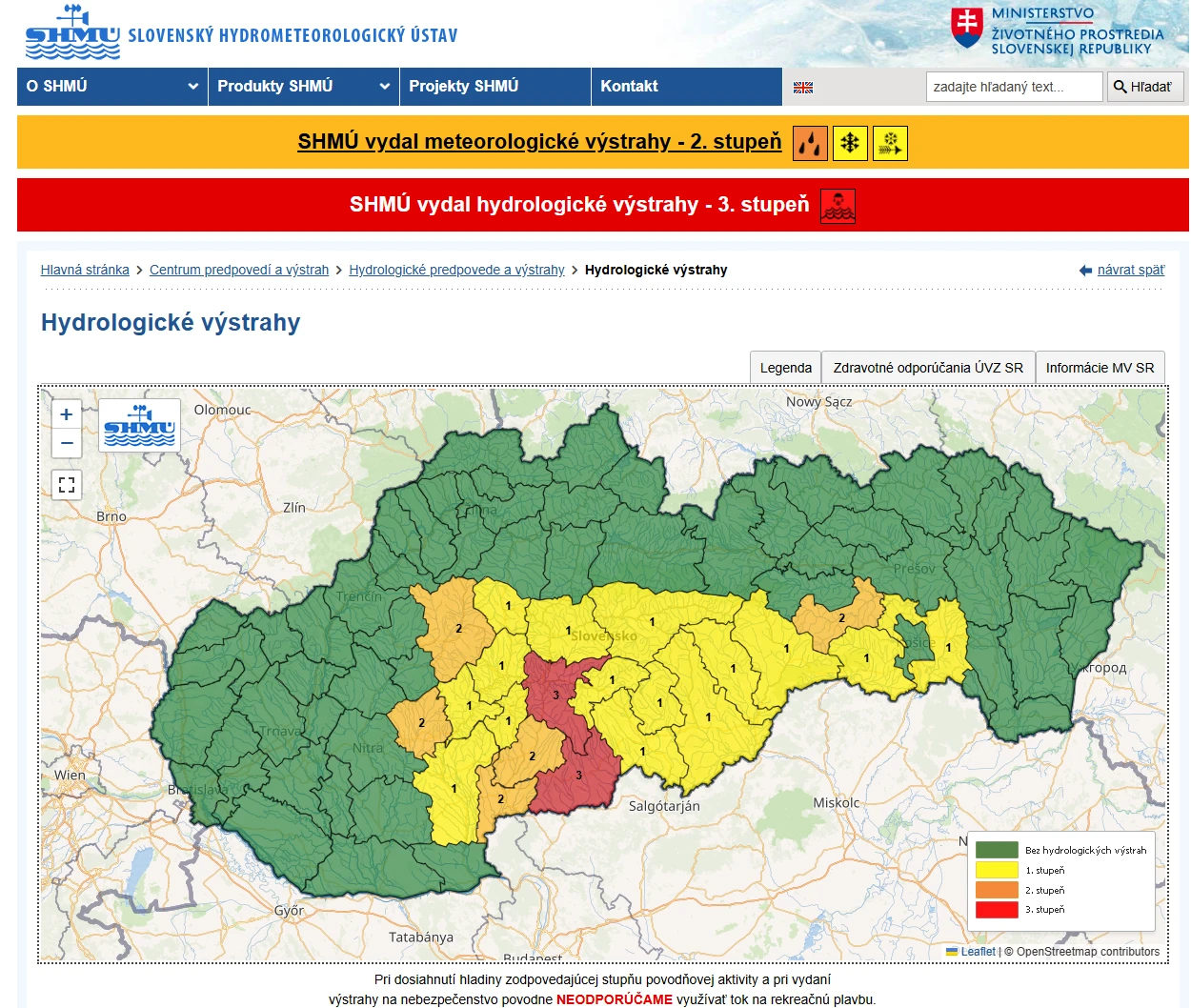Viewport: 1191px width, 1008px height.
Task: Toggle fullscreen map view
Action: pyautogui.click(x=67, y=485)
